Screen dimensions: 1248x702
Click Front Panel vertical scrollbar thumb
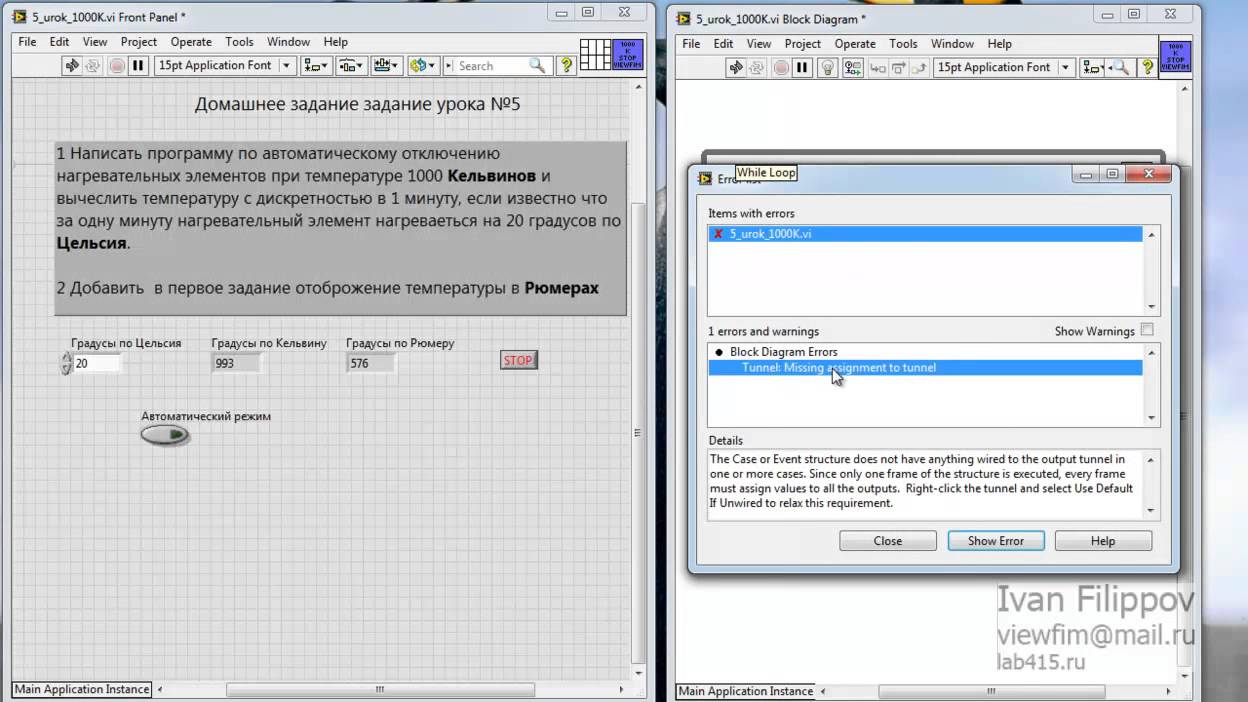(636, 432)
